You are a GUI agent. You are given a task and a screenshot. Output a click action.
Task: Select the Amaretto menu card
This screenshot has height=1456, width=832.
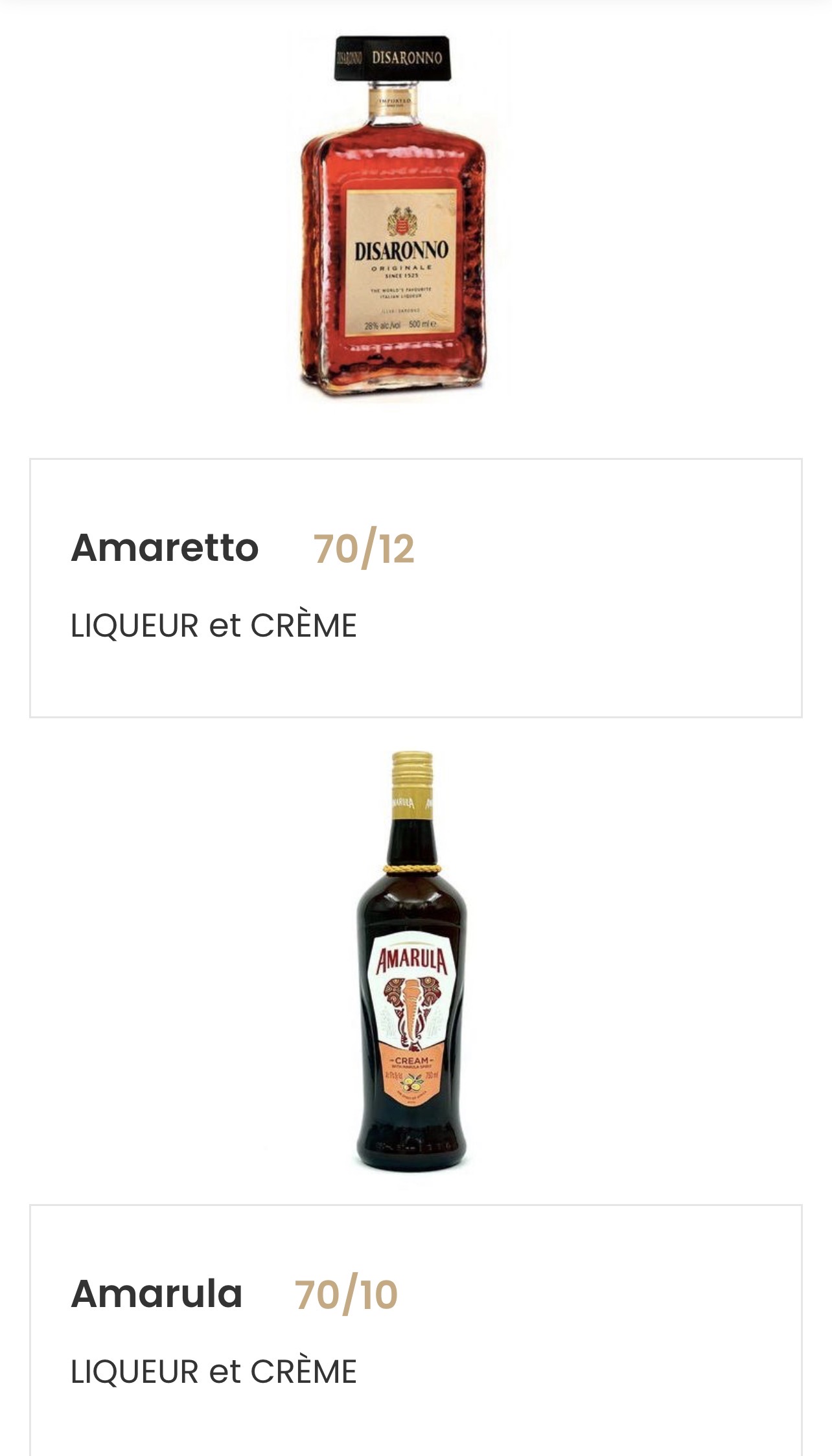pos(416,588)
